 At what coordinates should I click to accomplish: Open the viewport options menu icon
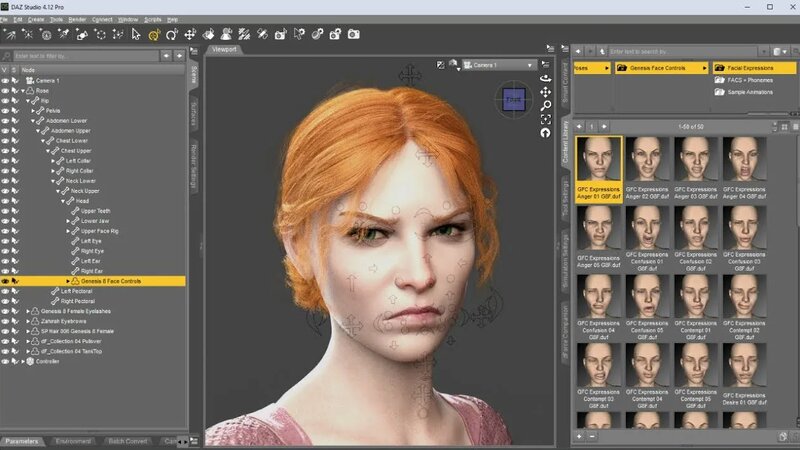click(x=545, y=64)
